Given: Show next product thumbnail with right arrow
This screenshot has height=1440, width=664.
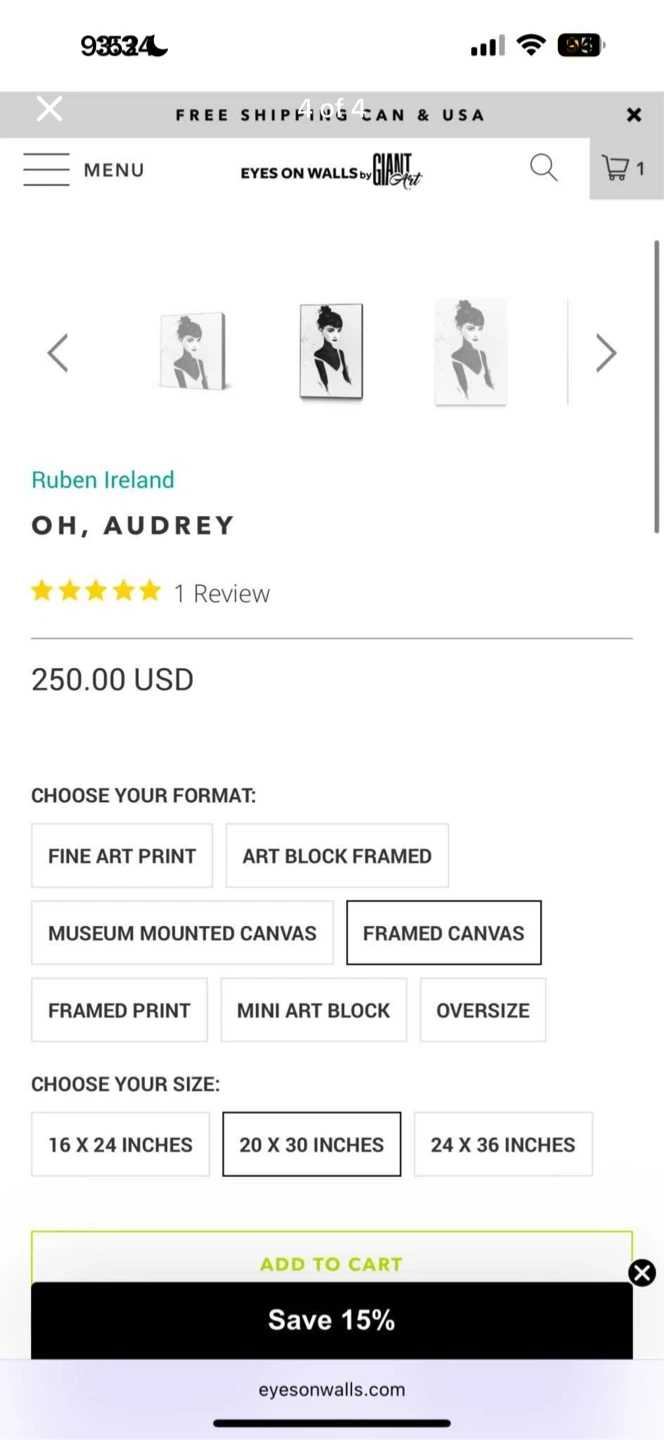Looking at the screenshot, I should point(606,353).
